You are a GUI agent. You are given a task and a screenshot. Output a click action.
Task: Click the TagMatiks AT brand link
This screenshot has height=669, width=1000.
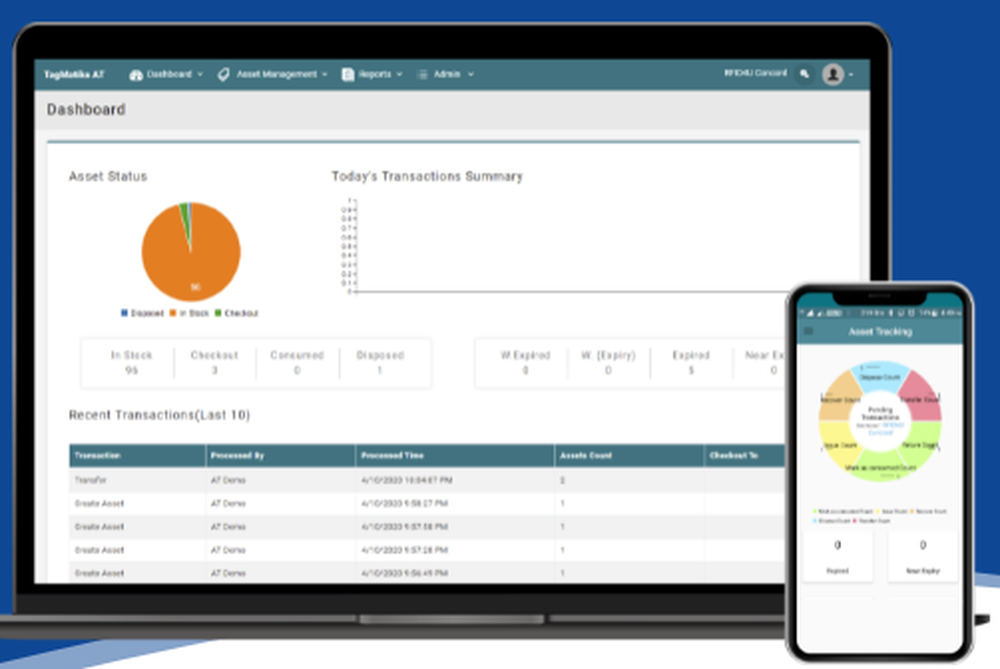(x=74, y=75)
